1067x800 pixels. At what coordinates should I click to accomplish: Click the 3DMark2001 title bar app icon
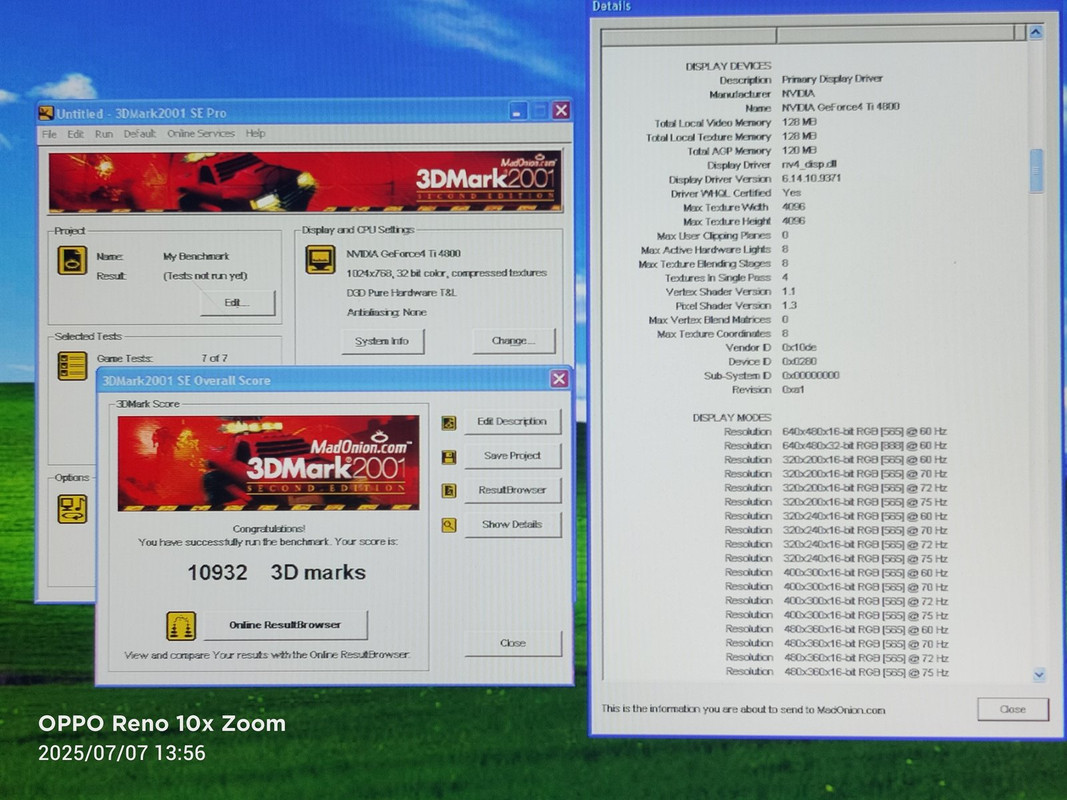coord(46,113)
